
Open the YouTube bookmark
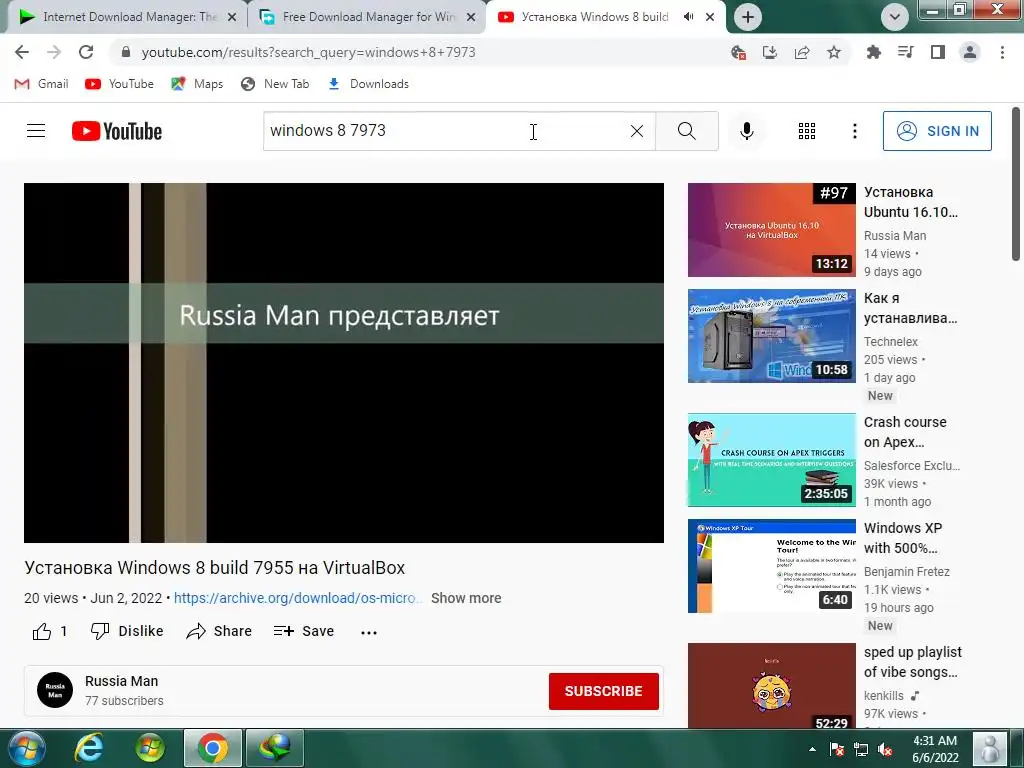click(x=120, y=84)
